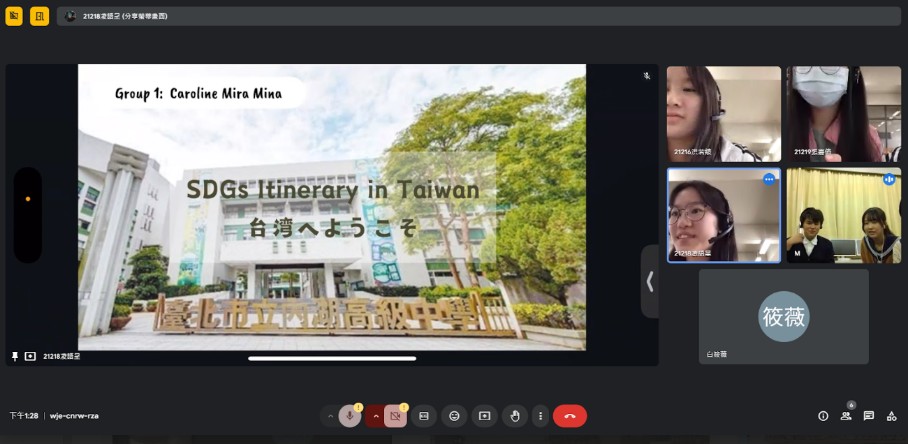
Task: Click the 筱薇 avatar participant tile
Action: pyautogui.click(x=783, y=317)
